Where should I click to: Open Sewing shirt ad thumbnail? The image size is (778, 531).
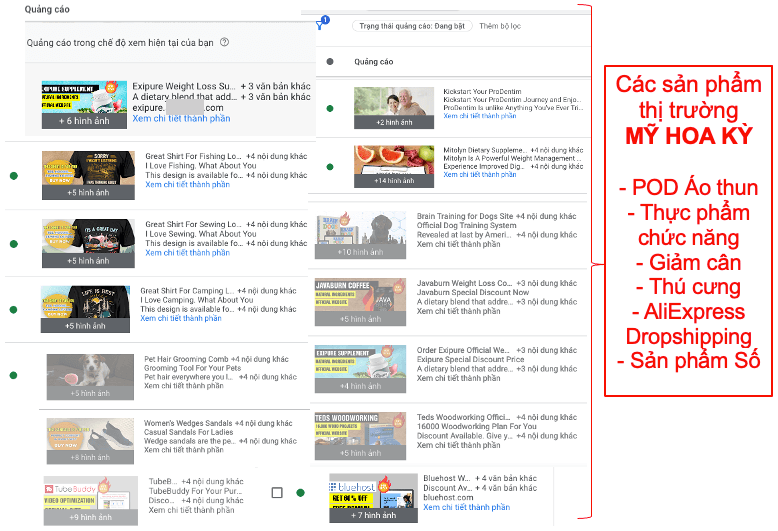pos(88,243)
